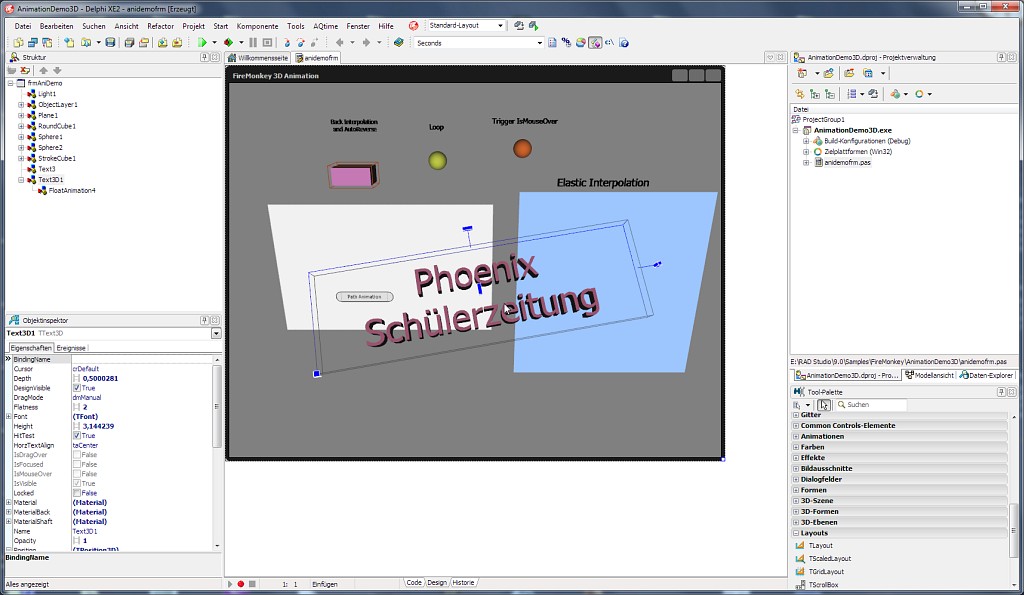The height and width of the screenshot is (595, 1024).
Task: Click the Save all disk icon
Action: 129,42
